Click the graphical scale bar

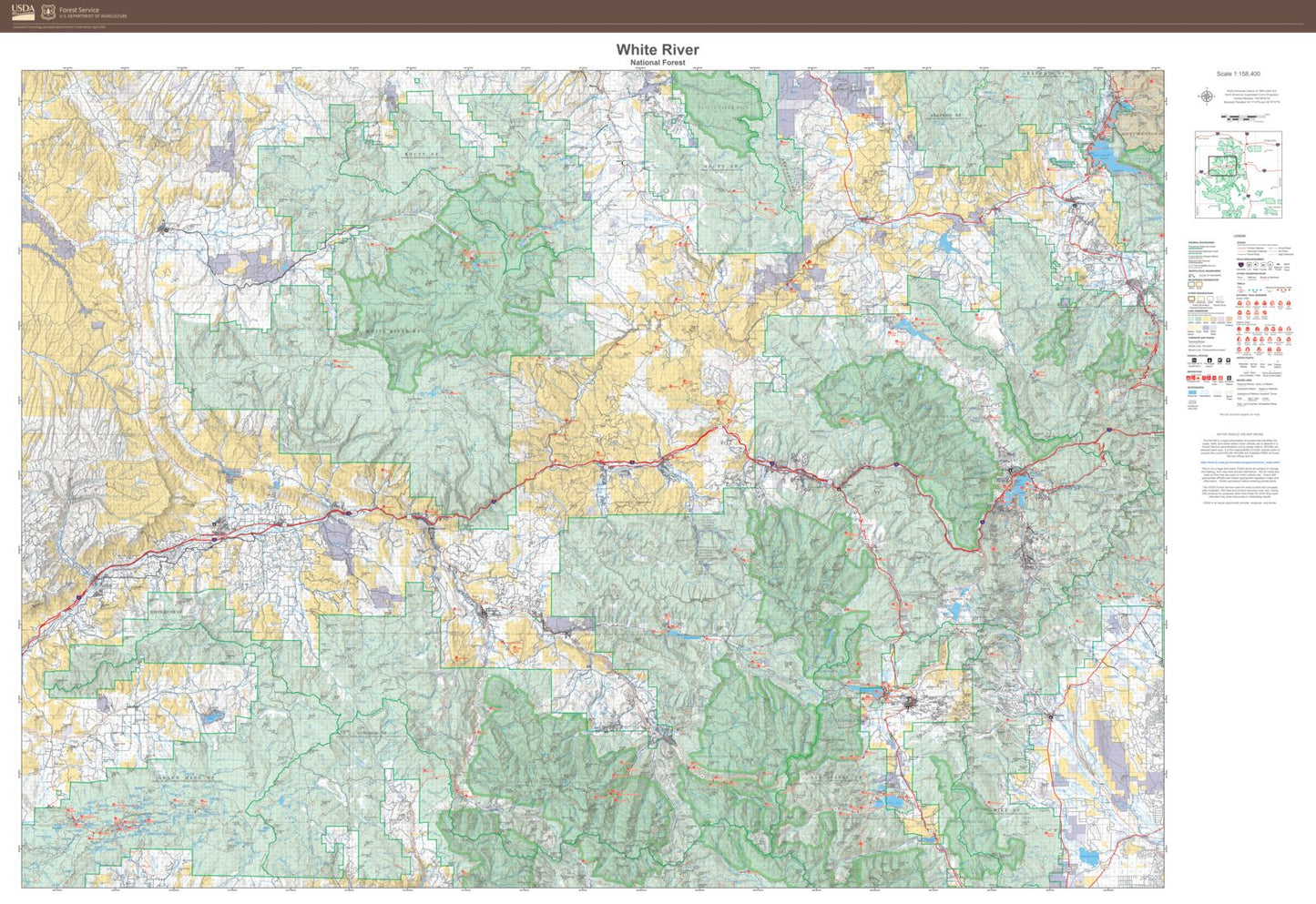tap(1242, 119)
